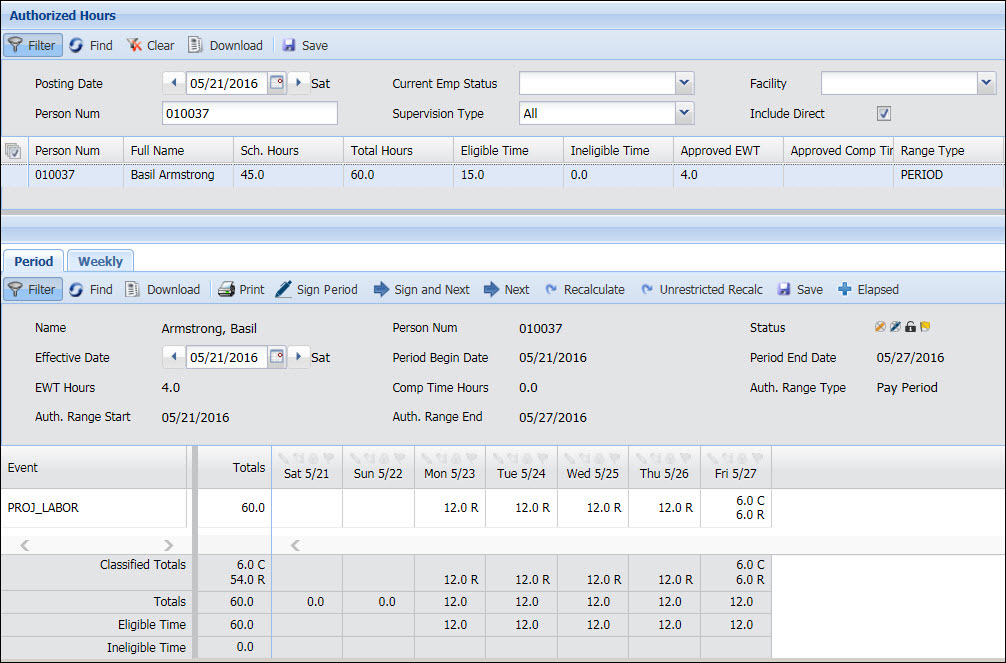Toggle the Filter button in Period toolbar
Viewport: 1006px width, 663px height.
click(x=32, y=289)
